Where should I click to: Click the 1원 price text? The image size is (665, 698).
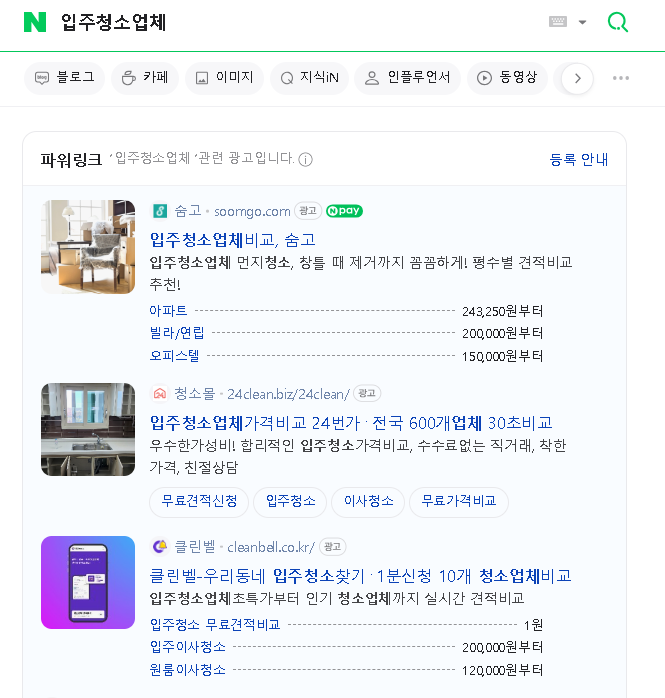(533, 625)
